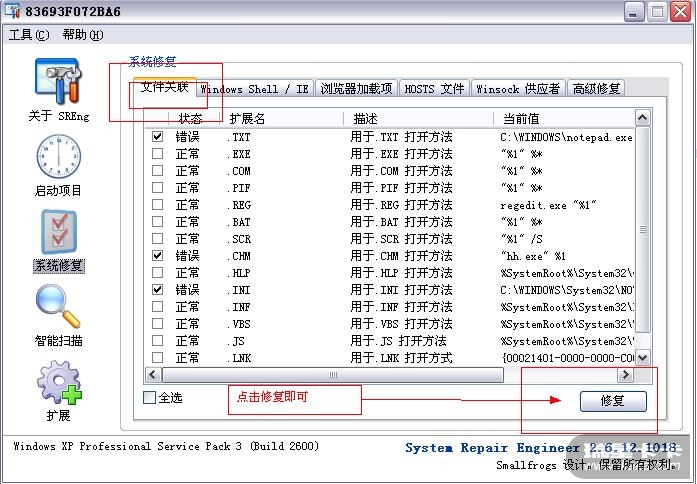Click the 修复 button

pyautogui.click(x=613, y=401)
